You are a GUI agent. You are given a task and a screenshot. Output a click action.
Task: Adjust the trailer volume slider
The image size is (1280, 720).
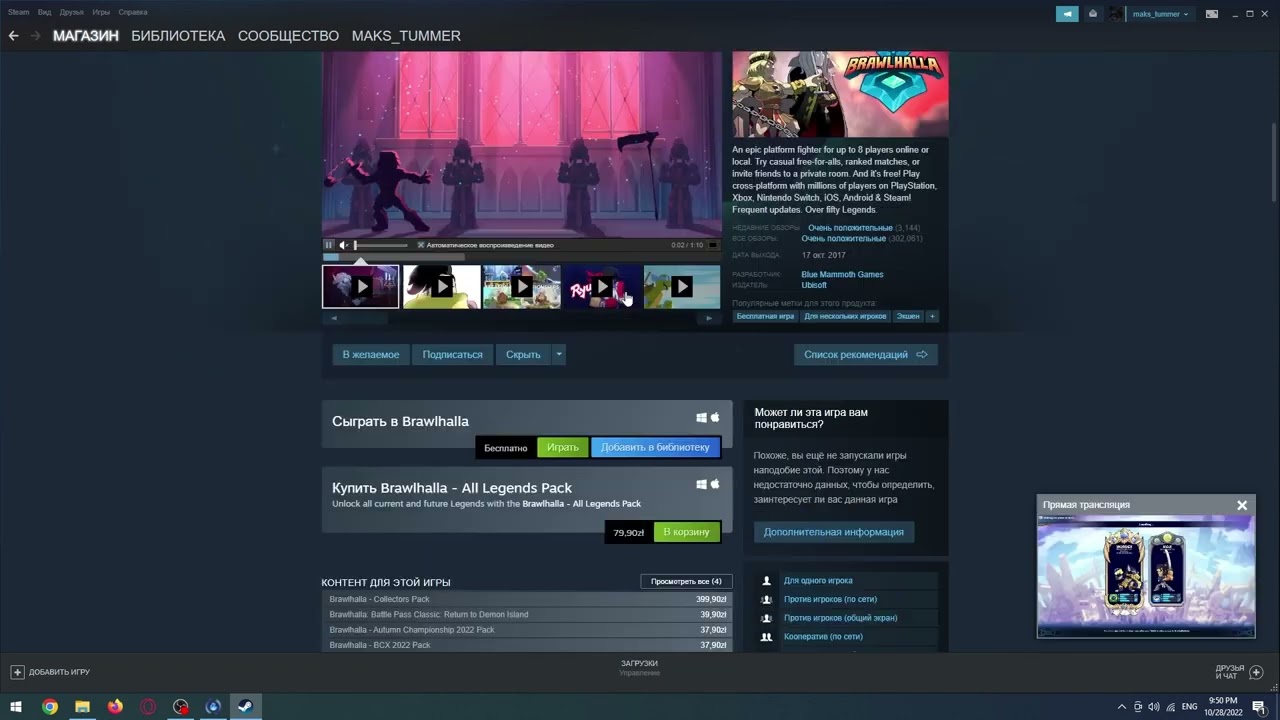point(381,245)
